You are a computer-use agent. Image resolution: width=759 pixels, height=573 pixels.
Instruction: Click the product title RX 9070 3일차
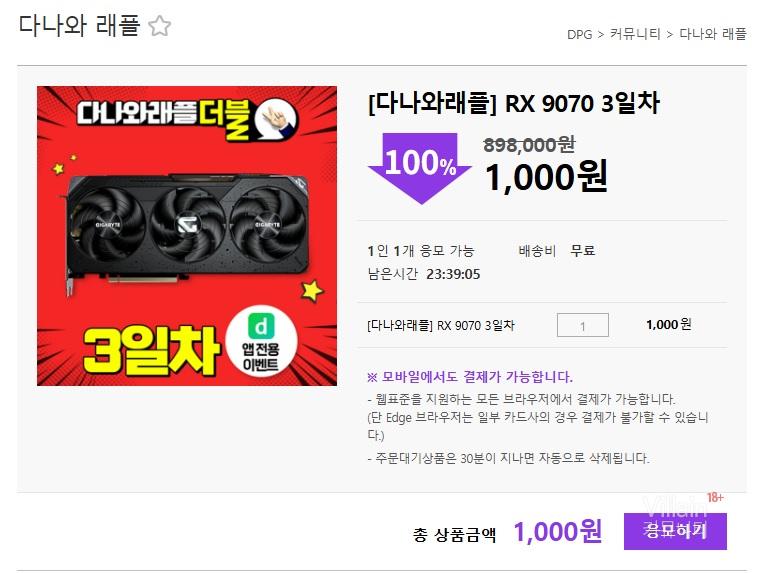tap(514, 103)
